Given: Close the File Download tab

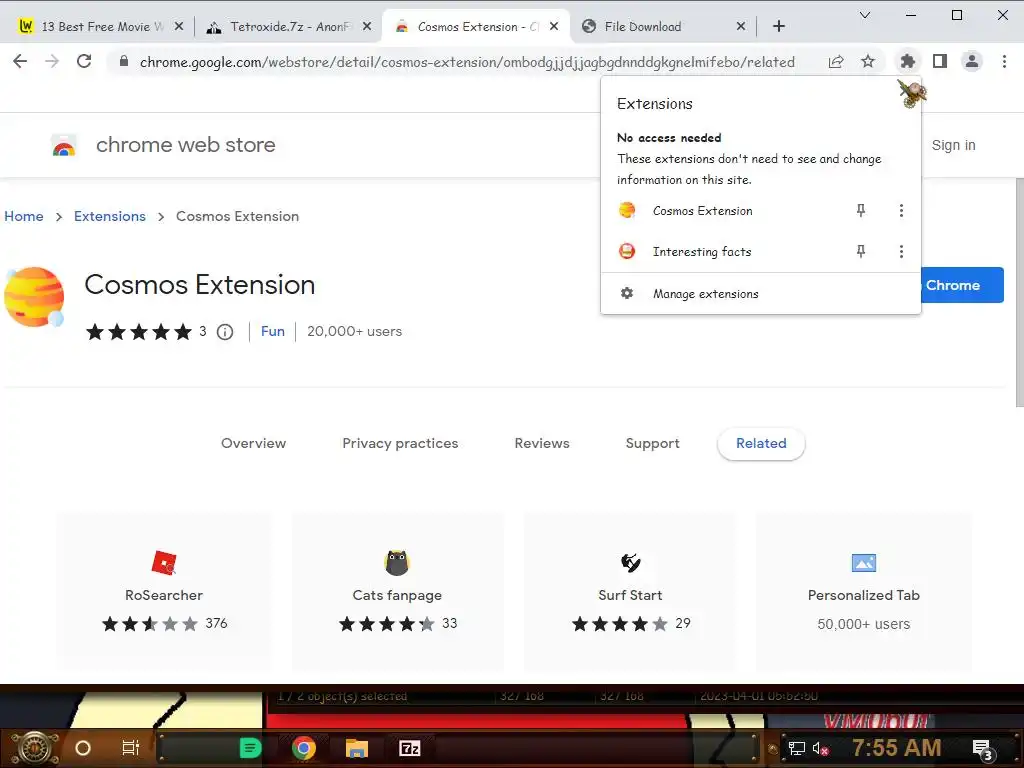Looking at the screenshot, I should [741, 26].
